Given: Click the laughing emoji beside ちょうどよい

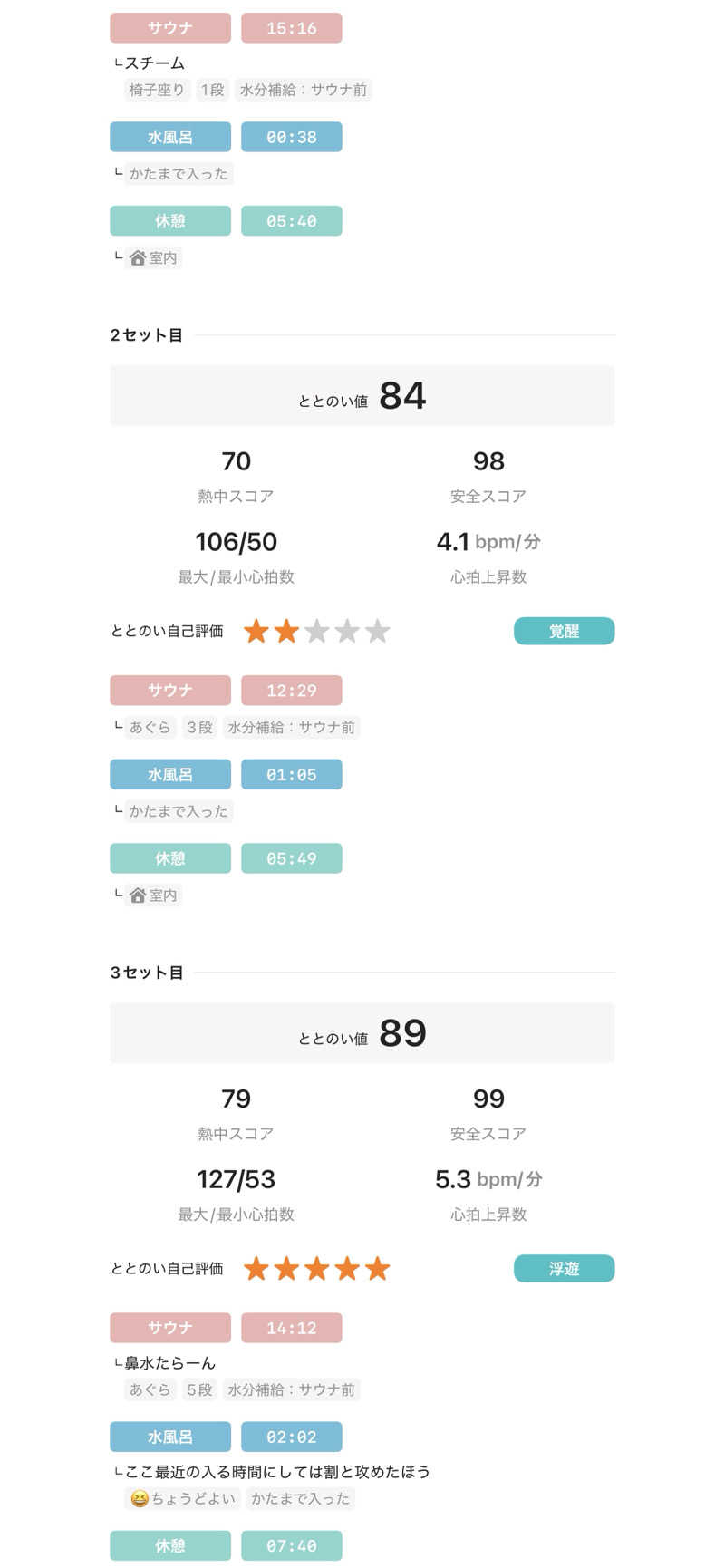Looking at the screenshot, I should pos(139,1498).
